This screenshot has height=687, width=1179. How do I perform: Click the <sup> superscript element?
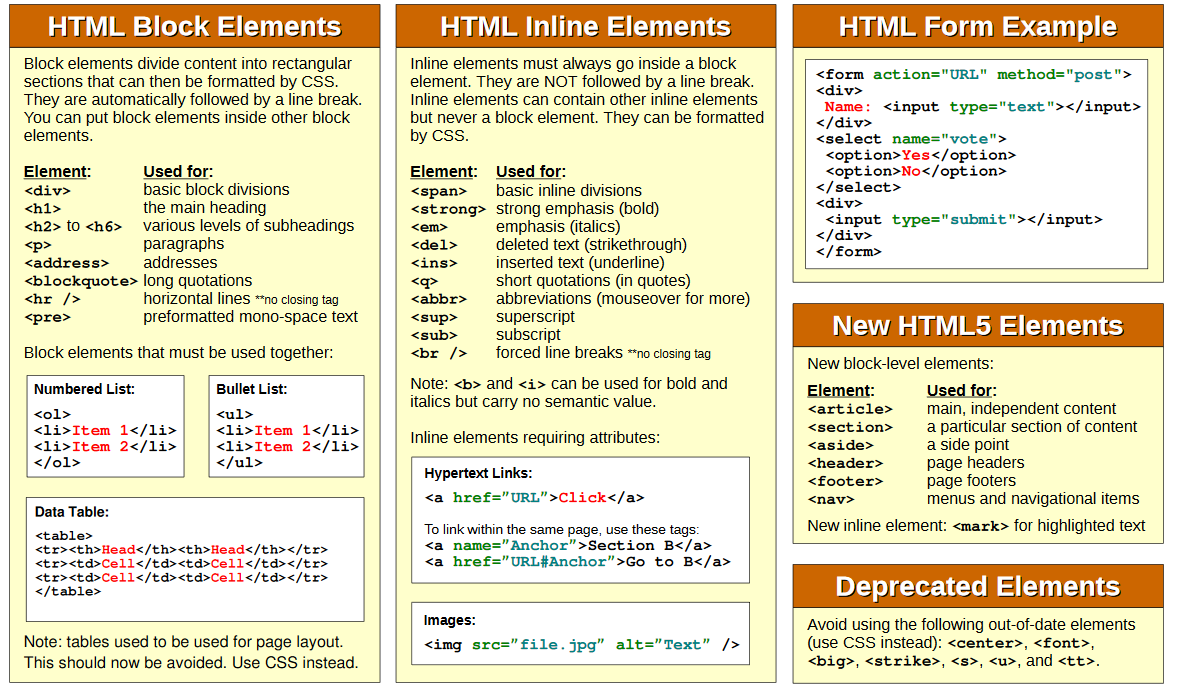[434, 317]
